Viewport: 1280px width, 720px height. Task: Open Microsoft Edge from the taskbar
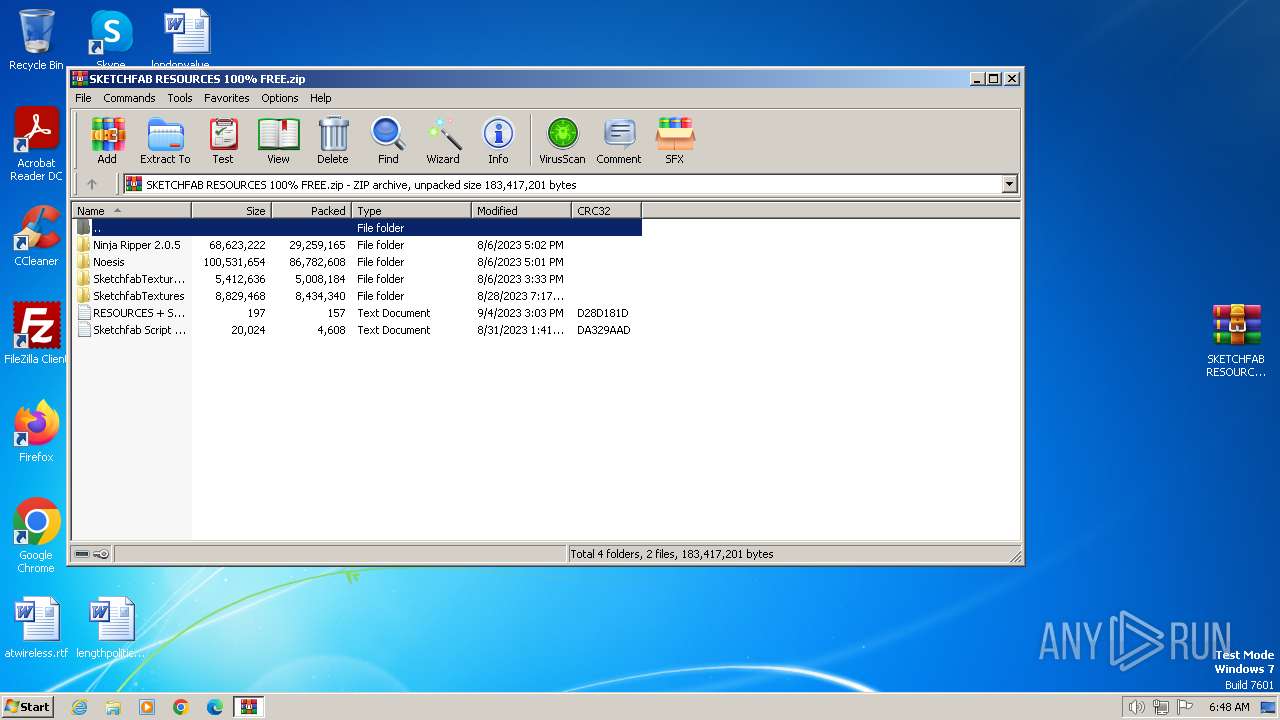tap(215, 707)
